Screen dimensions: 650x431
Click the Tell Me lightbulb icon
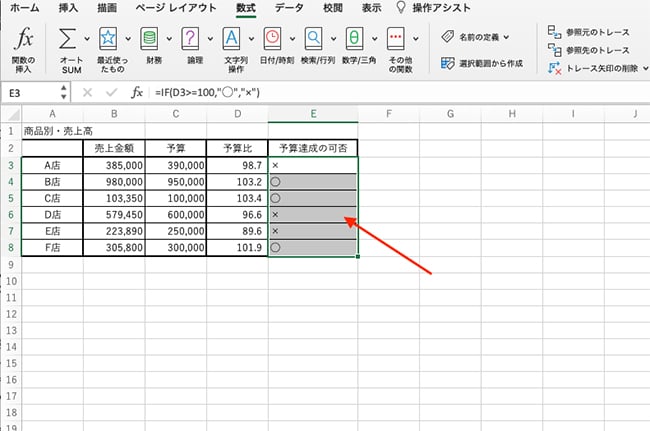(400, 7)
